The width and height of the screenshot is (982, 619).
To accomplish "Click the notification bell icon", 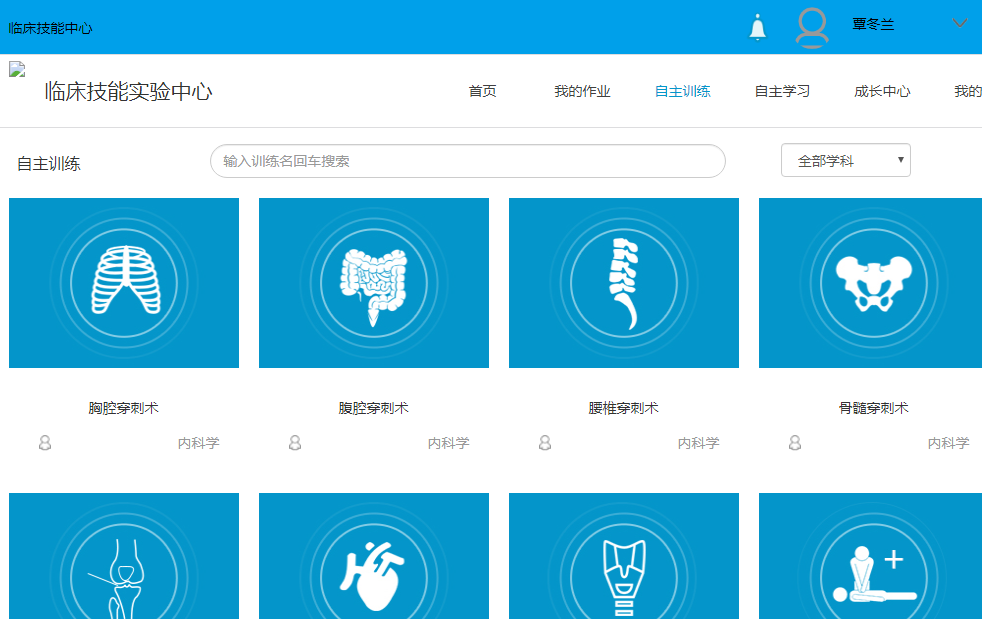I will [x=758, y=27].
